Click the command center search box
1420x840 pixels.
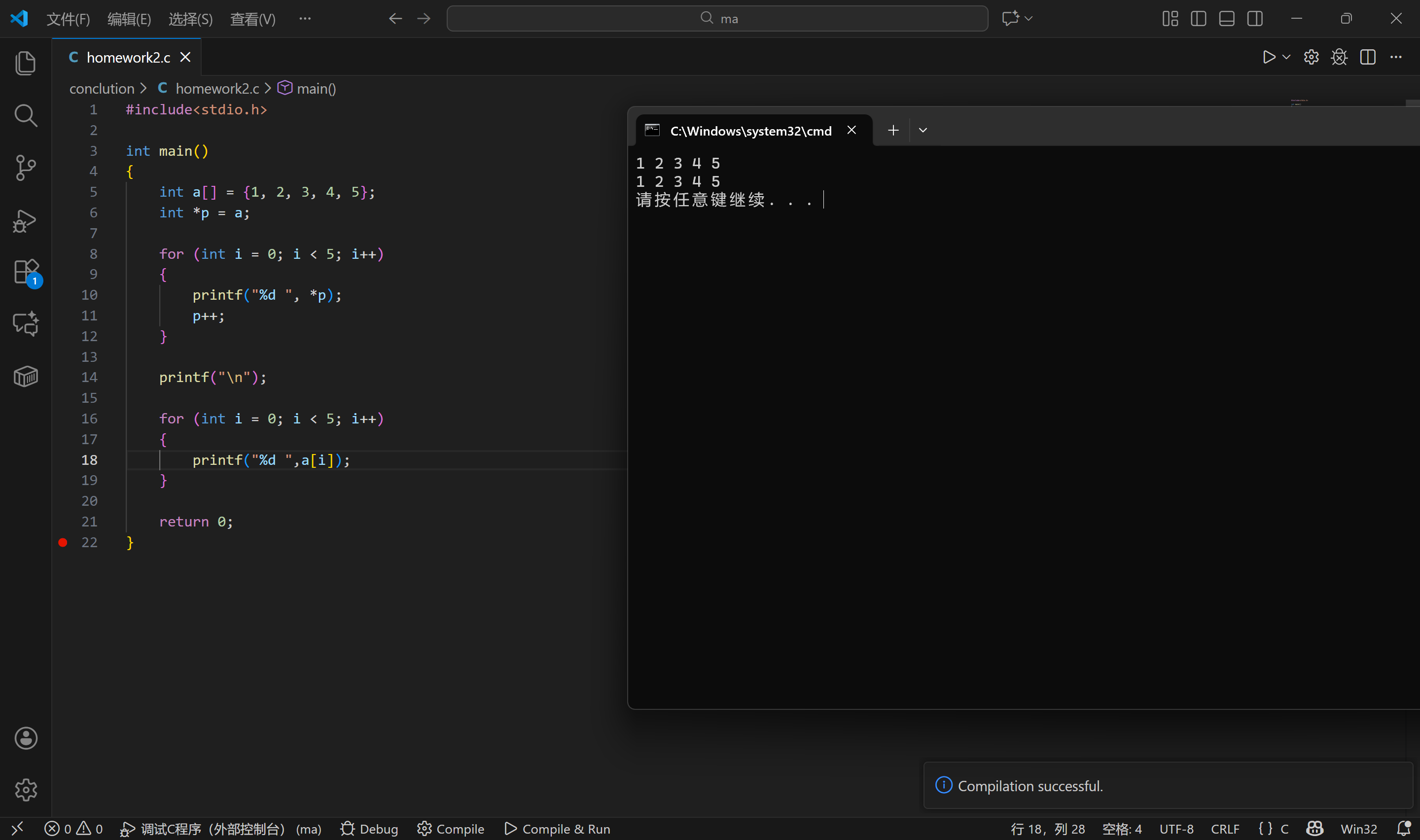coord(717,19)
